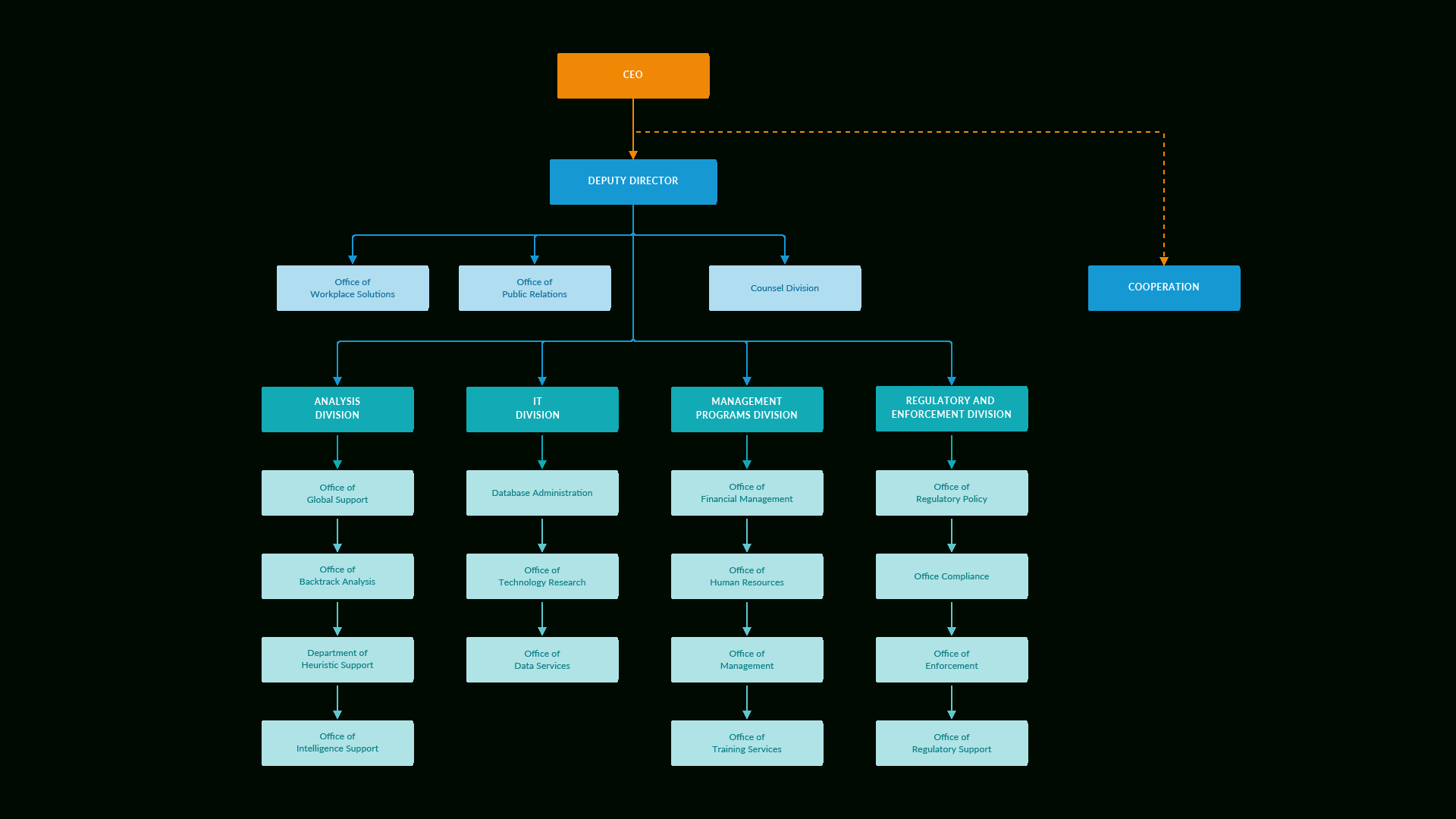Click the CEO node at top

coord(633,75)
